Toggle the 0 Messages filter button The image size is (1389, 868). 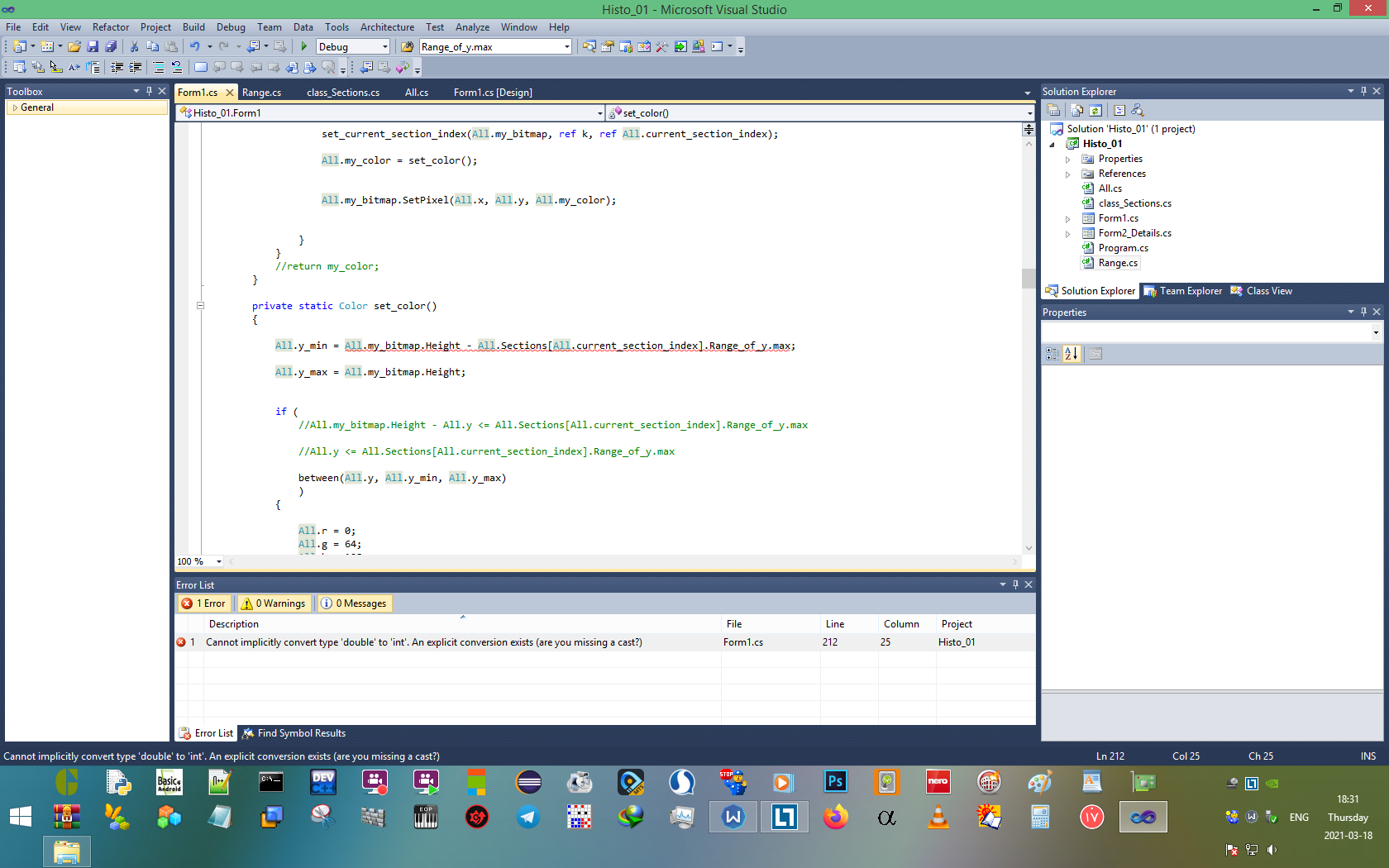coord(353,603)
